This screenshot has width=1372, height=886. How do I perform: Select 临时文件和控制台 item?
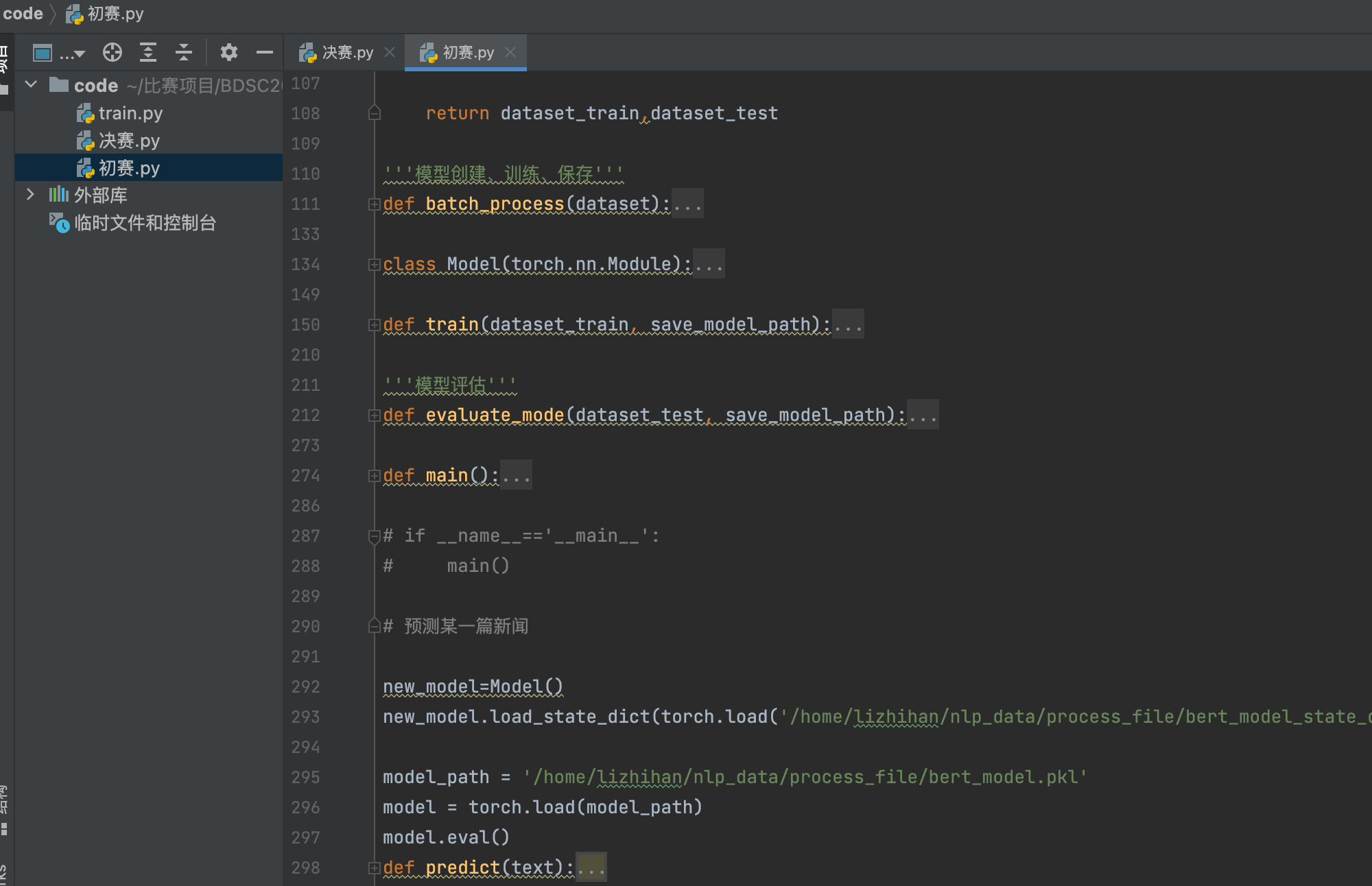[132, 223]
